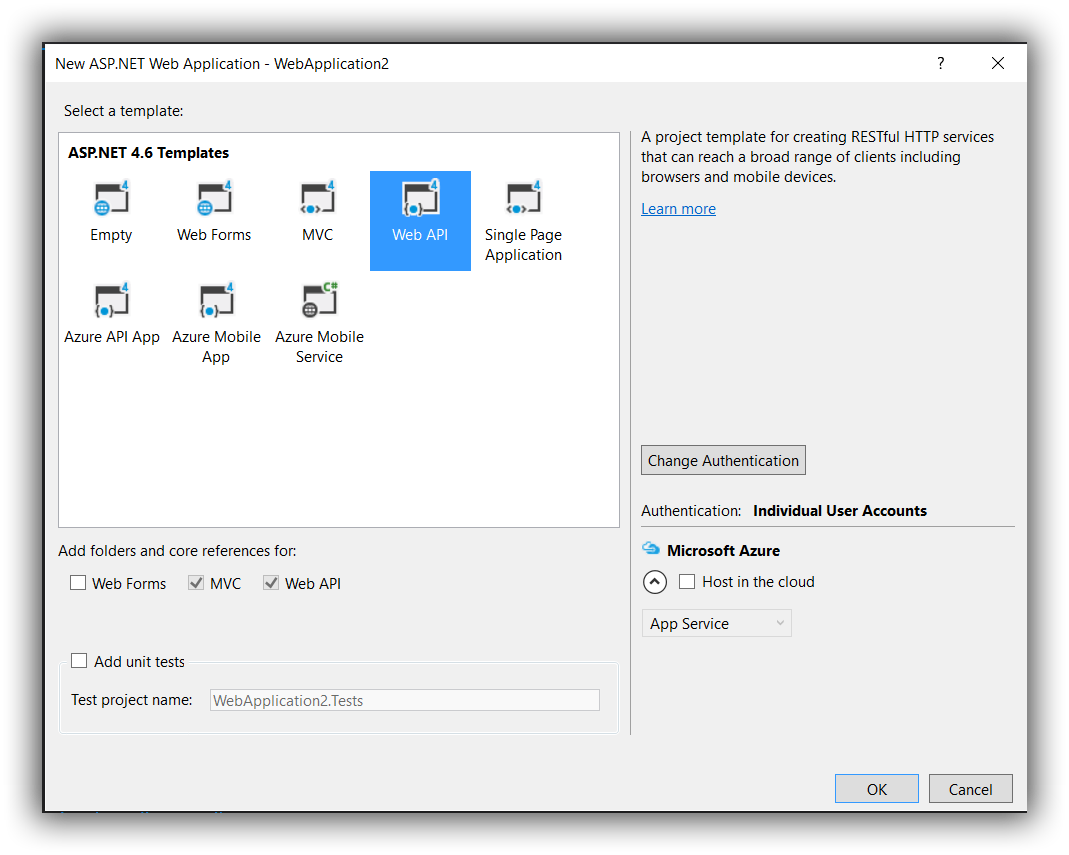Select the Empty template icon

111,198
